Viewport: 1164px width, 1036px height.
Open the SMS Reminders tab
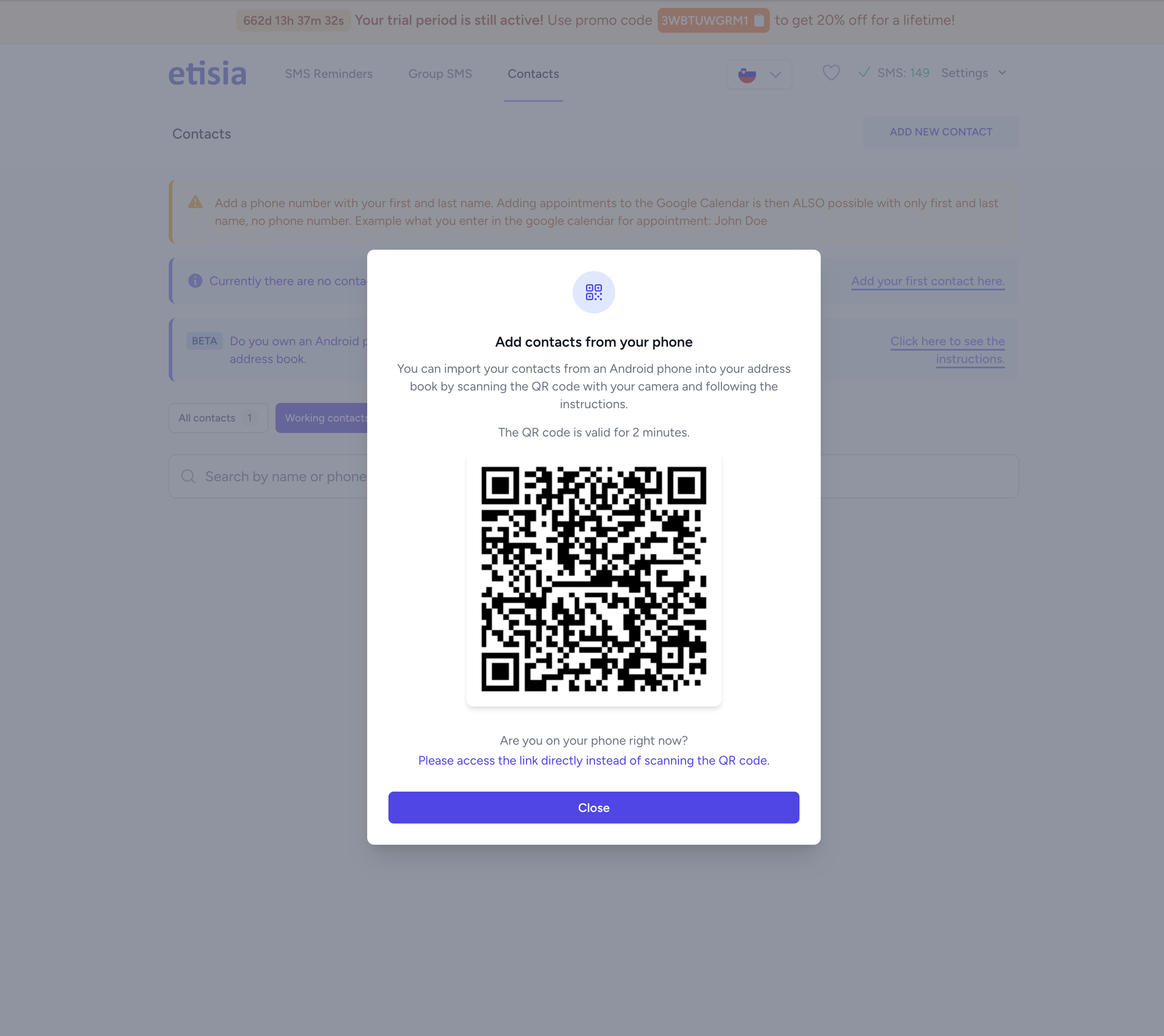(x=329, y=74)
